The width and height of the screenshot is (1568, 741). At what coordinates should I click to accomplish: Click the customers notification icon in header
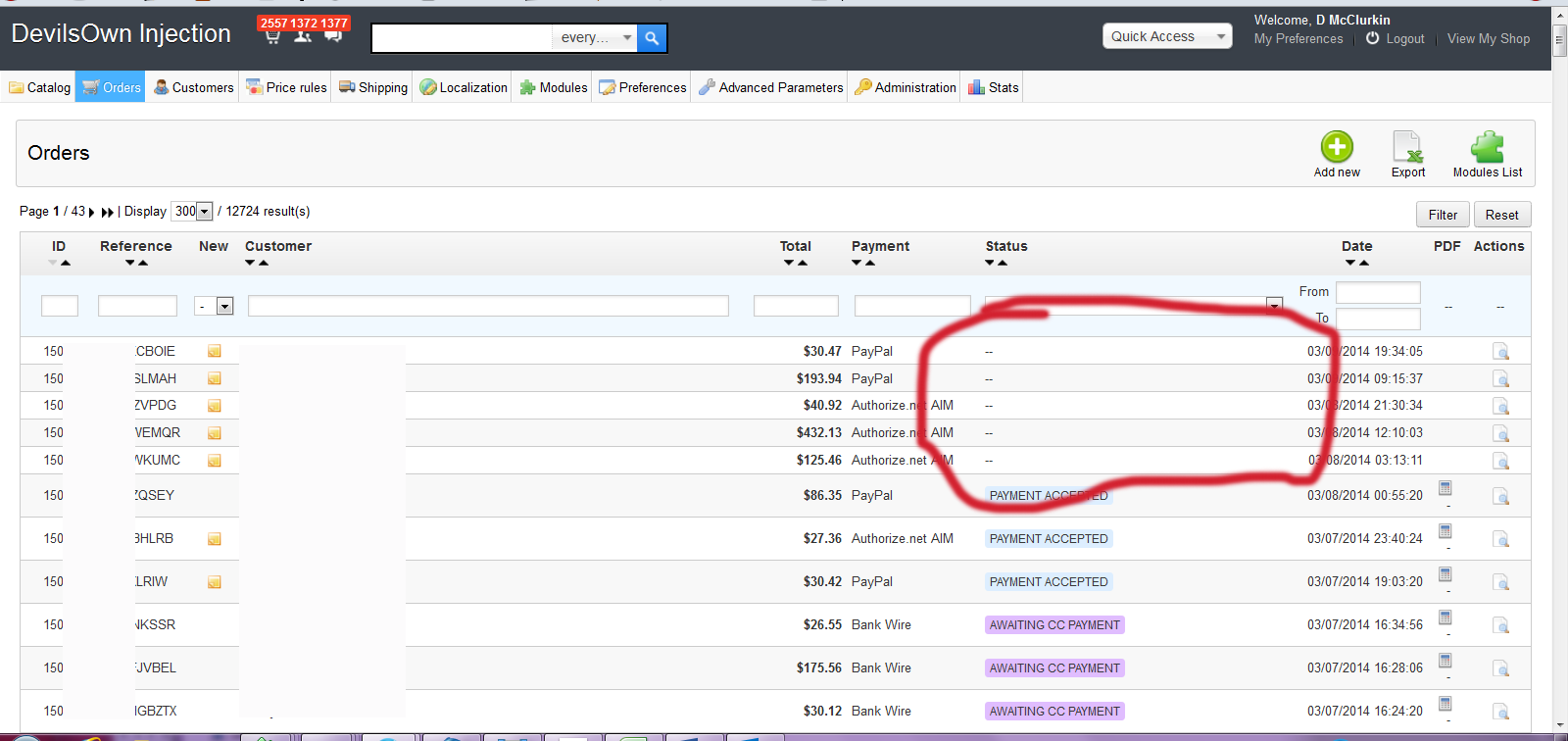tap(303, 36)
